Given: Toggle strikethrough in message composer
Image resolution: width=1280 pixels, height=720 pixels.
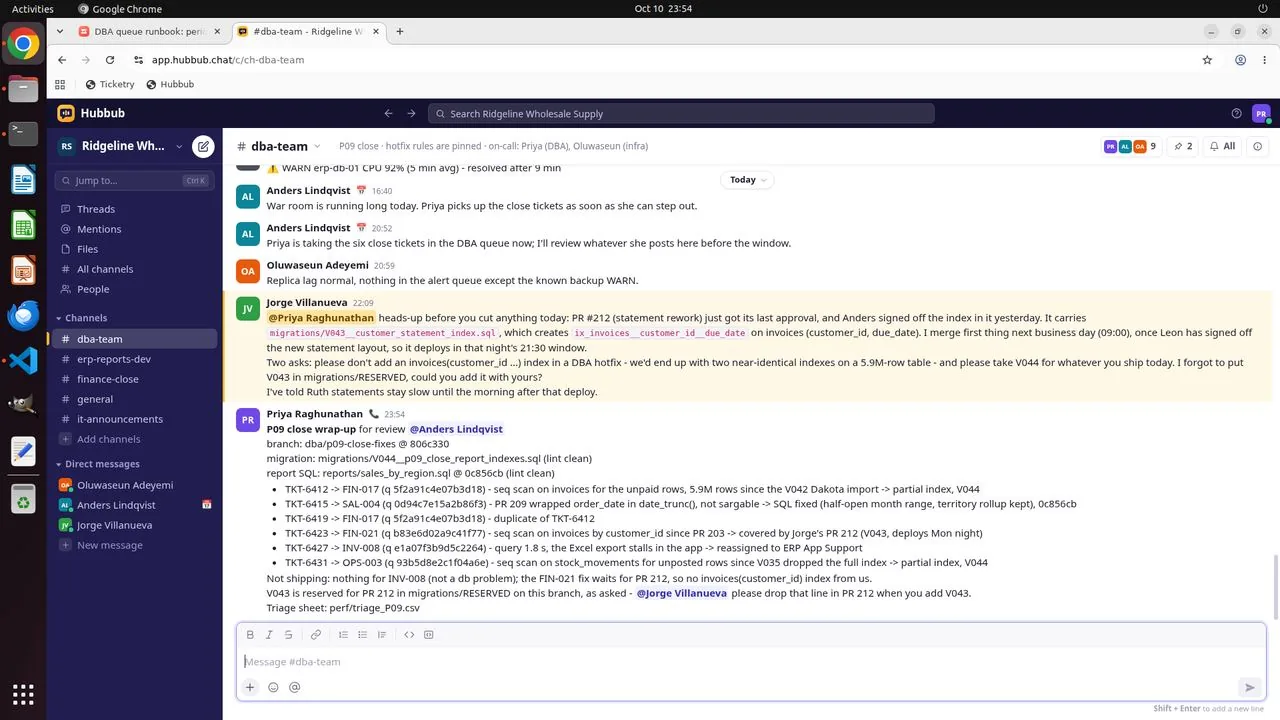Looking at the screenshot, I should (288, 635).
